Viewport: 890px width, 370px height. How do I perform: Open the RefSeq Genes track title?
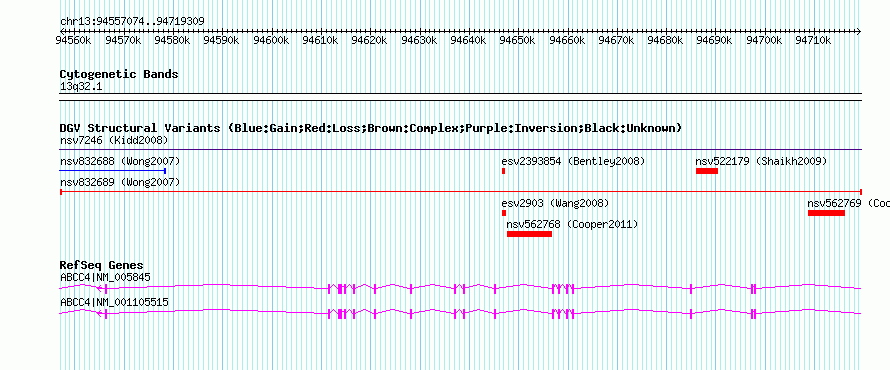point(102,266)
